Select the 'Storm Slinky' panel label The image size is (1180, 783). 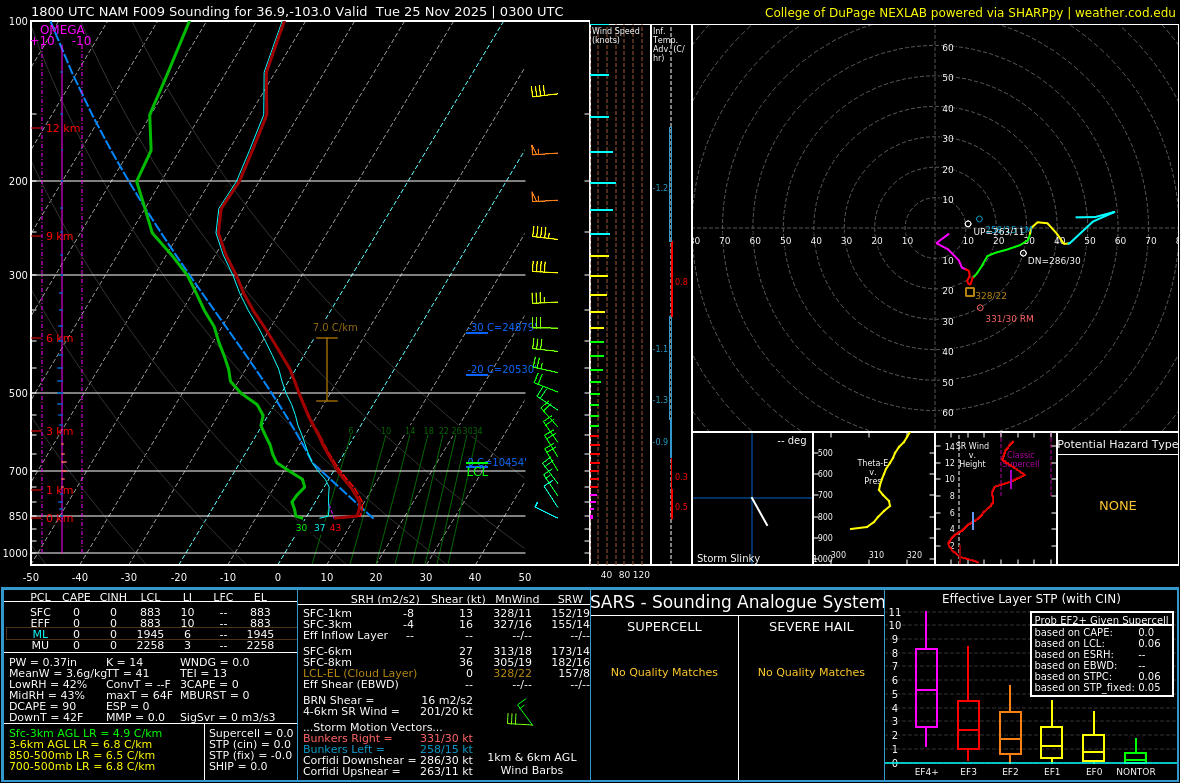tap(728, 559)
